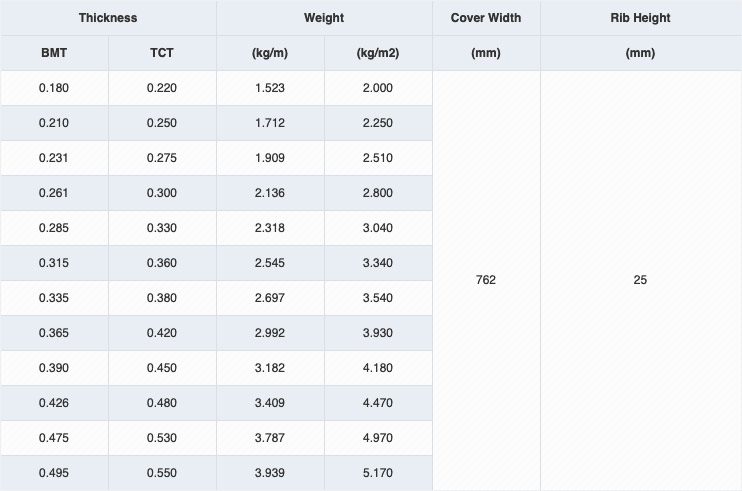Select weight value 5.170
This screenshot has height=491, width=742.
[x=378, y=473]
